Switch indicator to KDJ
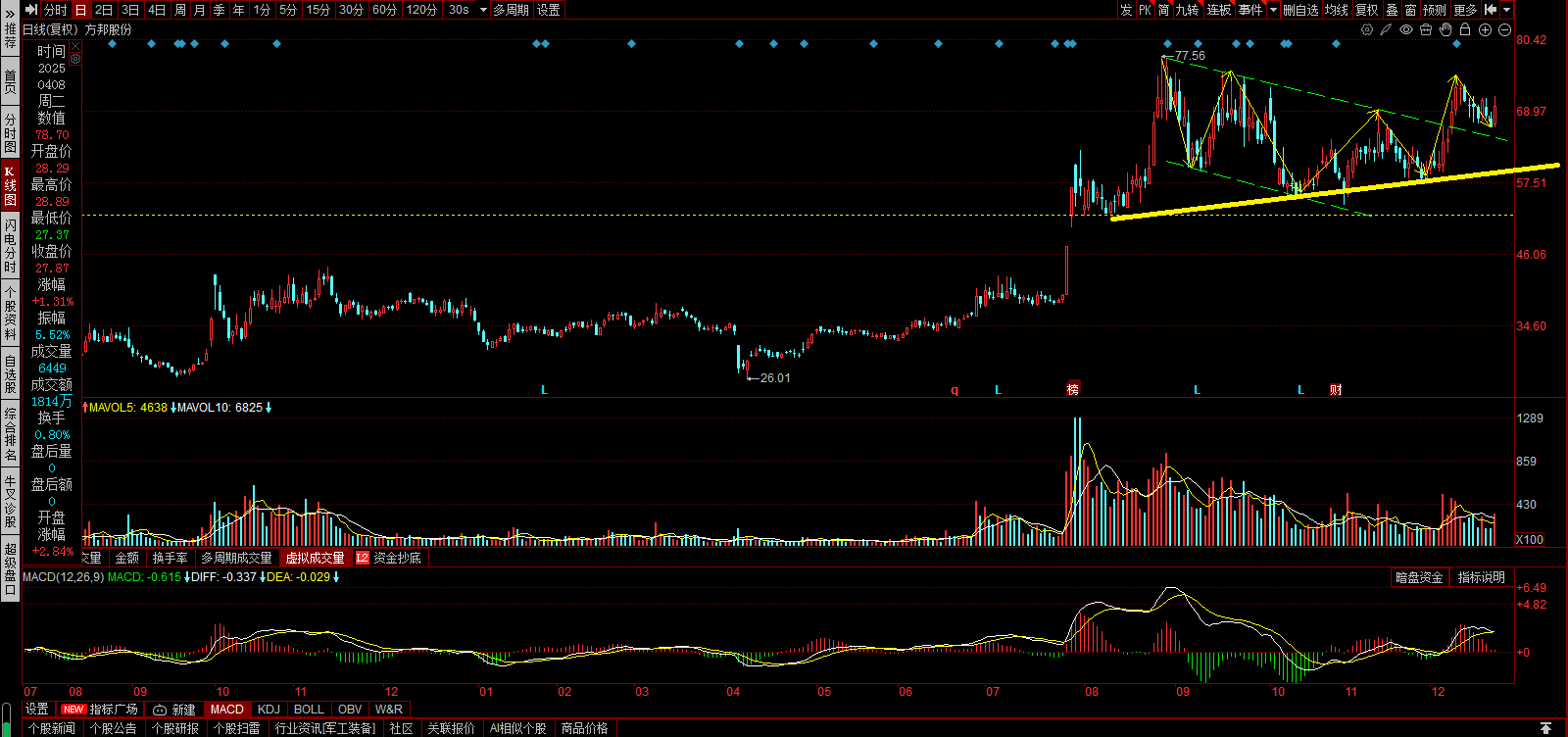Screen dimensions: 1568x737 click(x=269, y=710)
